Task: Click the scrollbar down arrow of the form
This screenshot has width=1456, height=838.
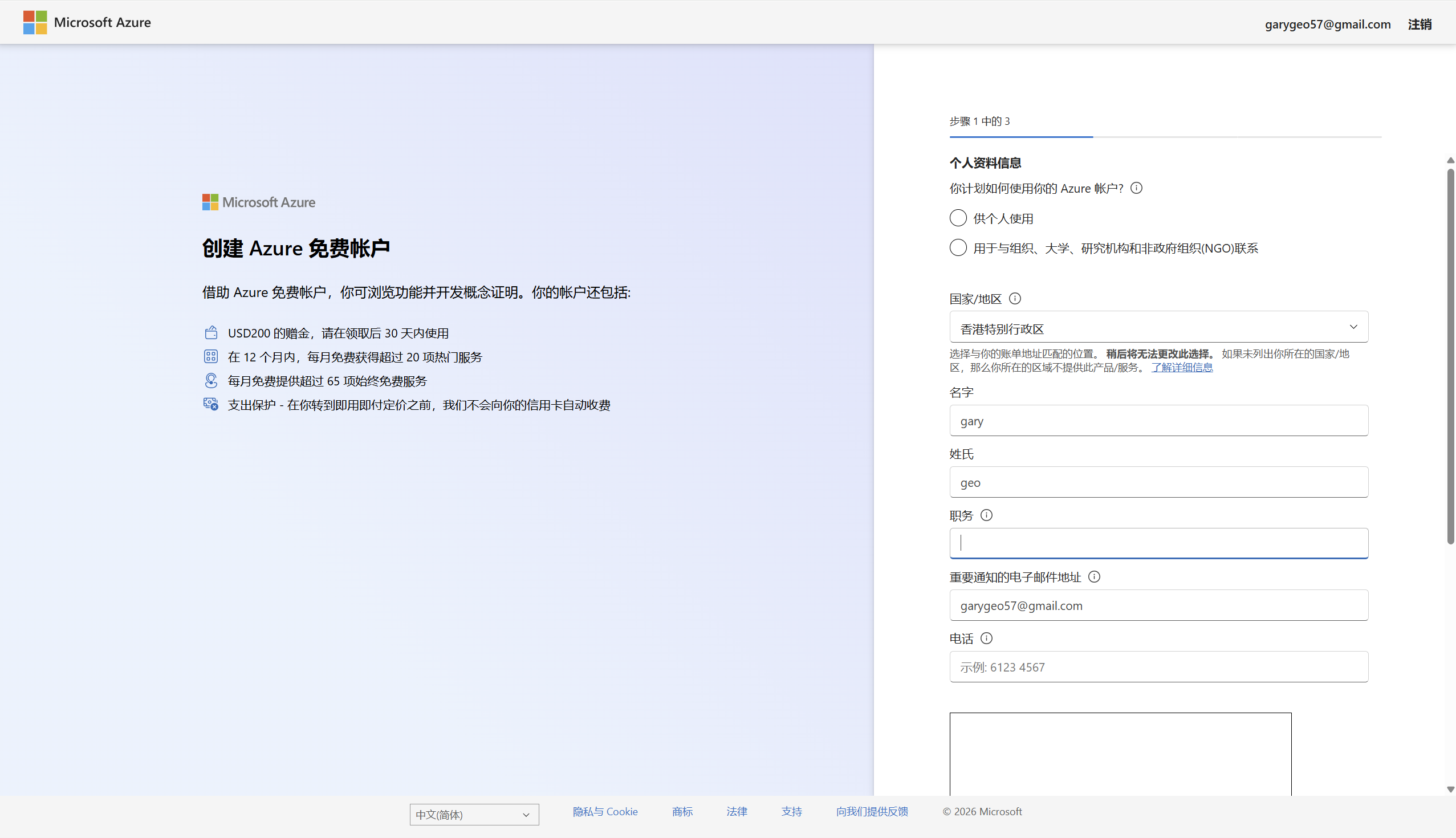Action: click(1451, 790)
